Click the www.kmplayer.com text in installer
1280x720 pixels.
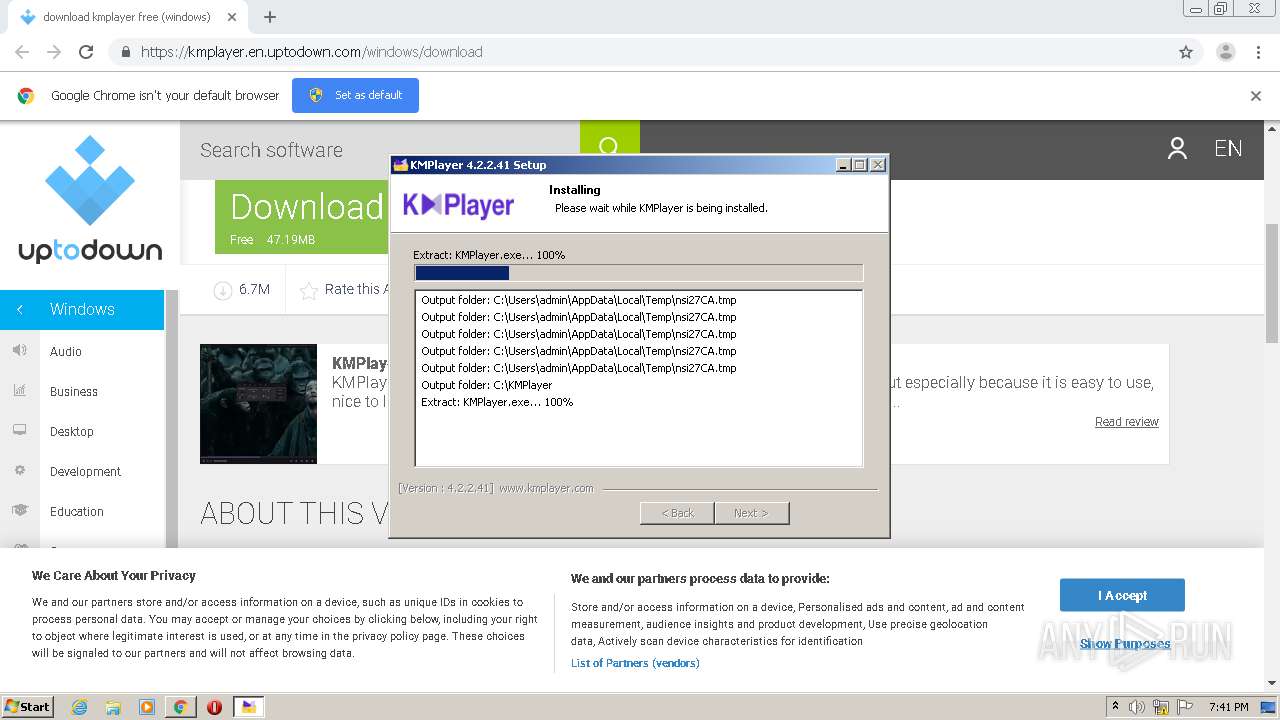point(546,488)
